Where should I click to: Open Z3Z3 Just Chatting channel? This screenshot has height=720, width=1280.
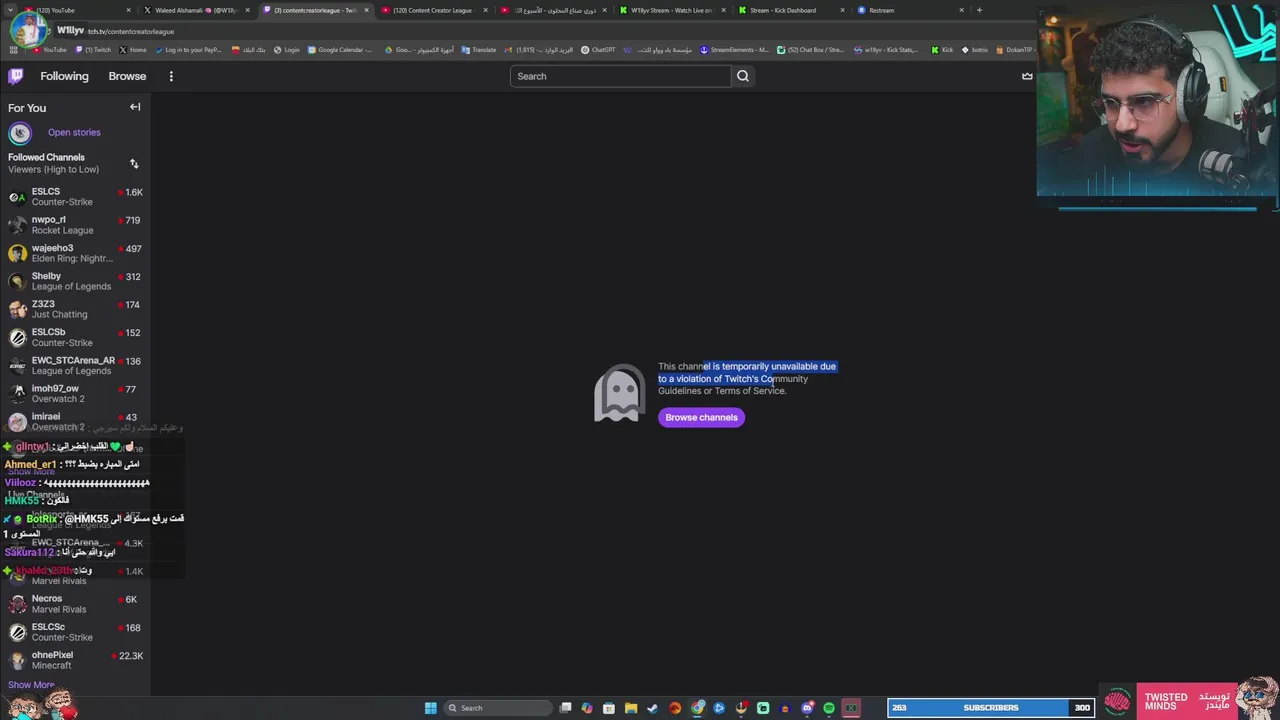[x=75, y=309]
